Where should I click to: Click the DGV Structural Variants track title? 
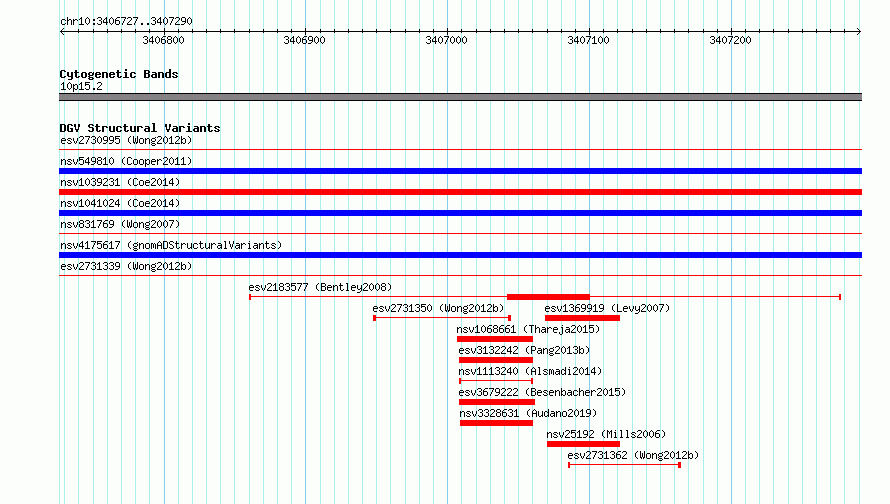coord(140,128)
